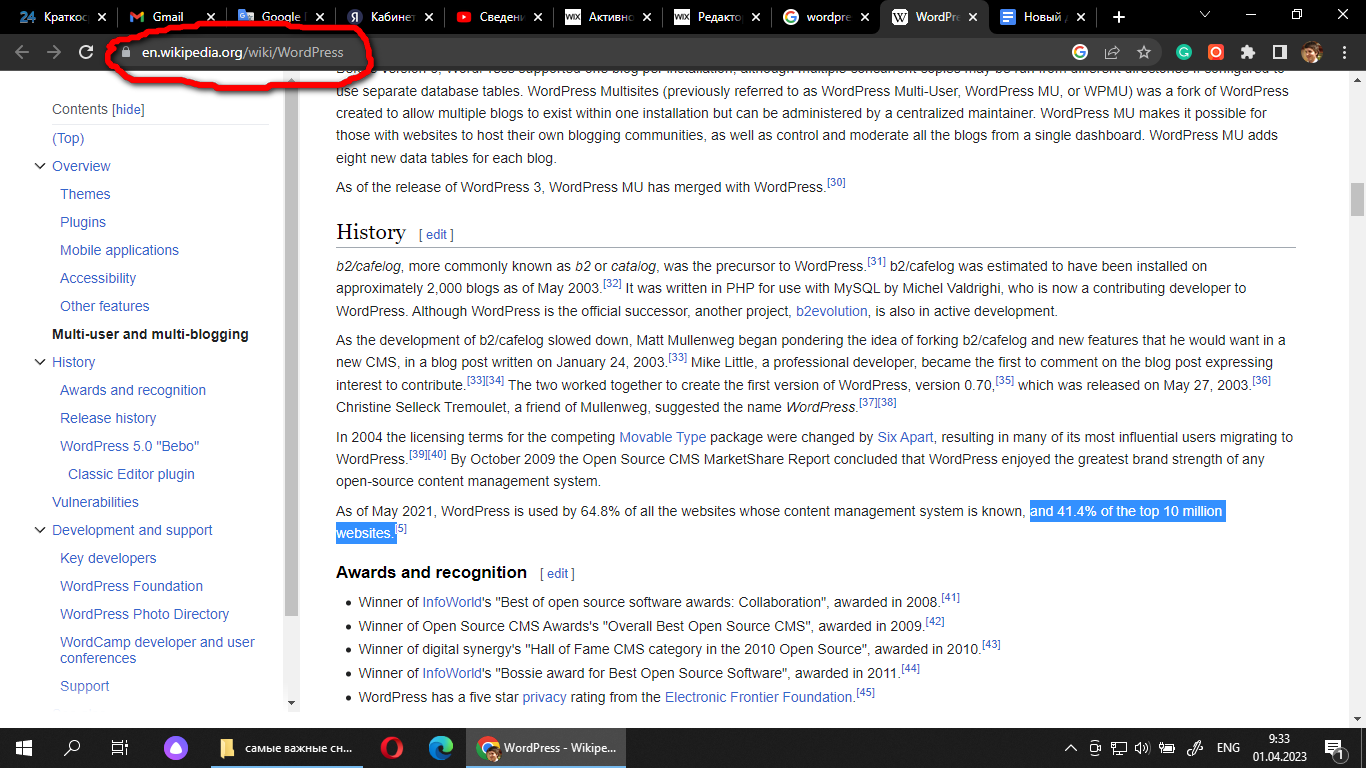This screenshot has height=768, width=1366.
Task: Open the extensions puzzle menu
Action: tap(1247, 52)
